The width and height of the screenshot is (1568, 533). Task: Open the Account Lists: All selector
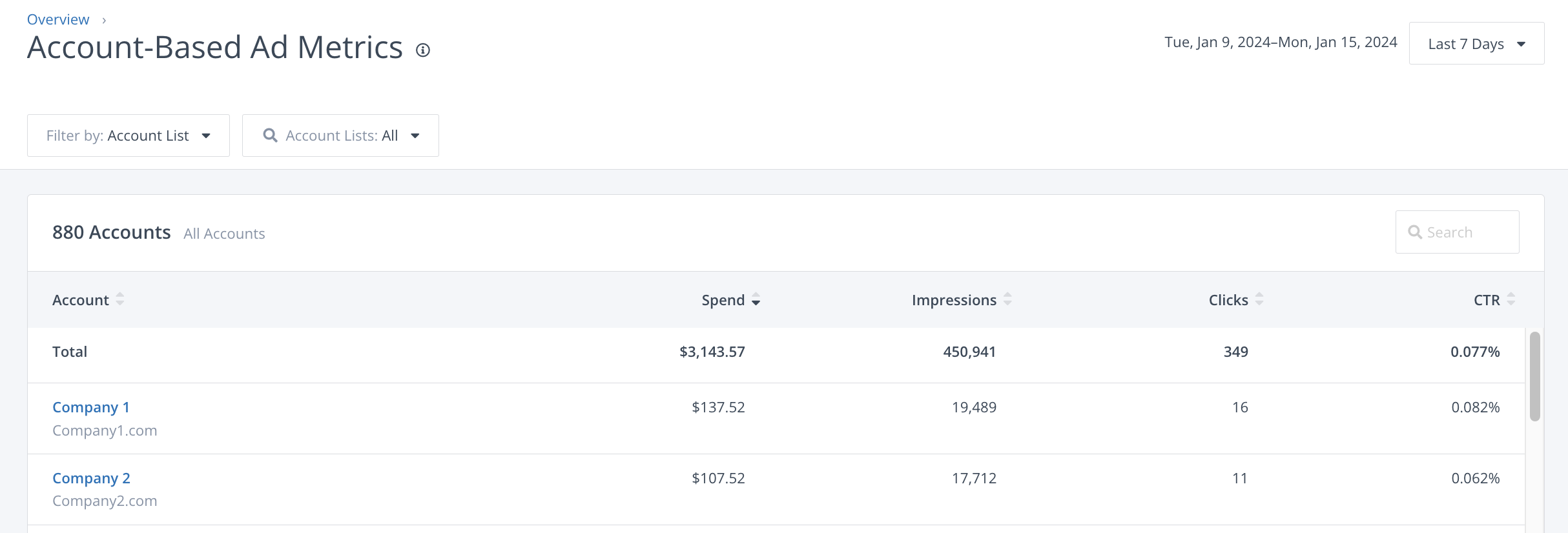(340, 136)
